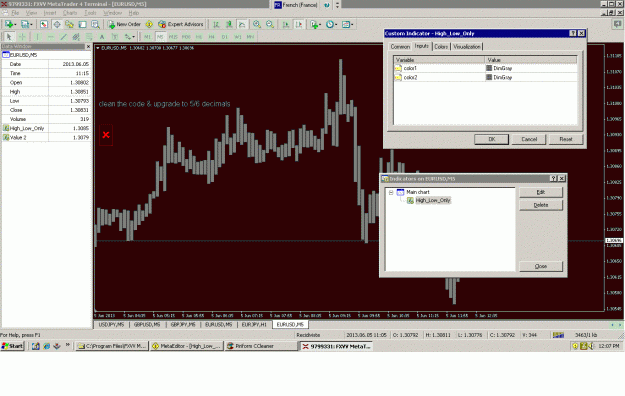The width and height of the screenshot is (625, 396).
Task: Open the Navigator panel icon
Action: (x=69, y=24)
